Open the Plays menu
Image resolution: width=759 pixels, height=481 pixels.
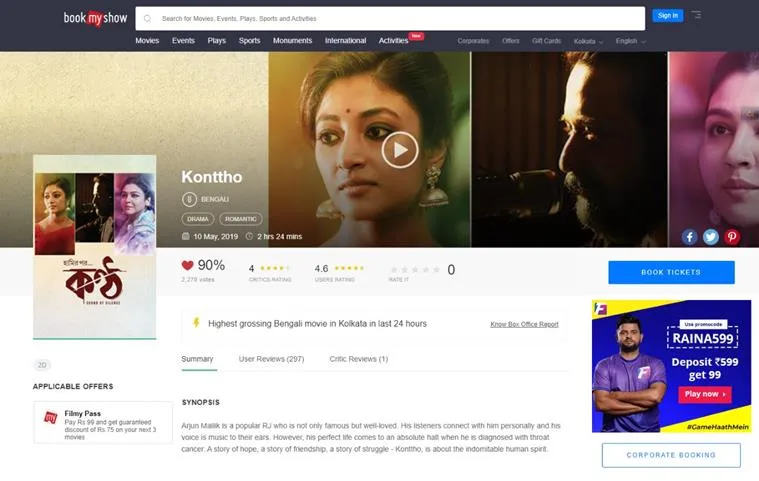[216, 41]
